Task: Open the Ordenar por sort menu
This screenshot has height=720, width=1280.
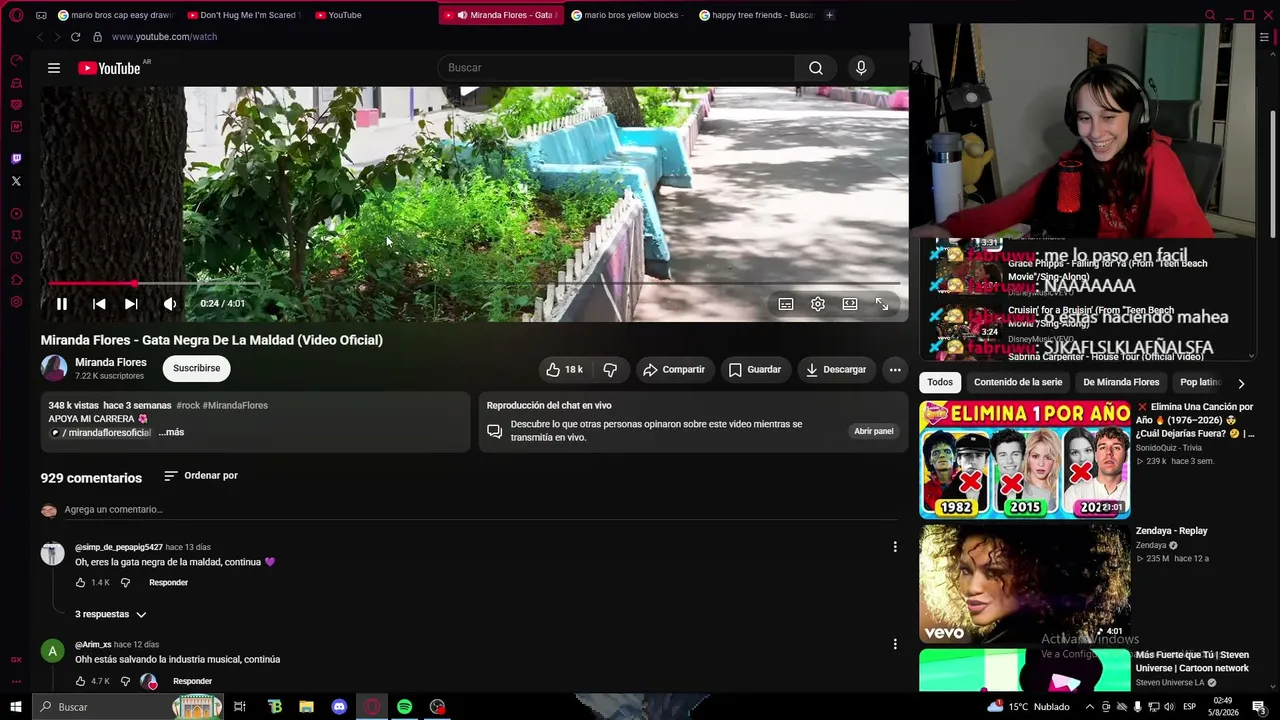Action: coord(201,476)
